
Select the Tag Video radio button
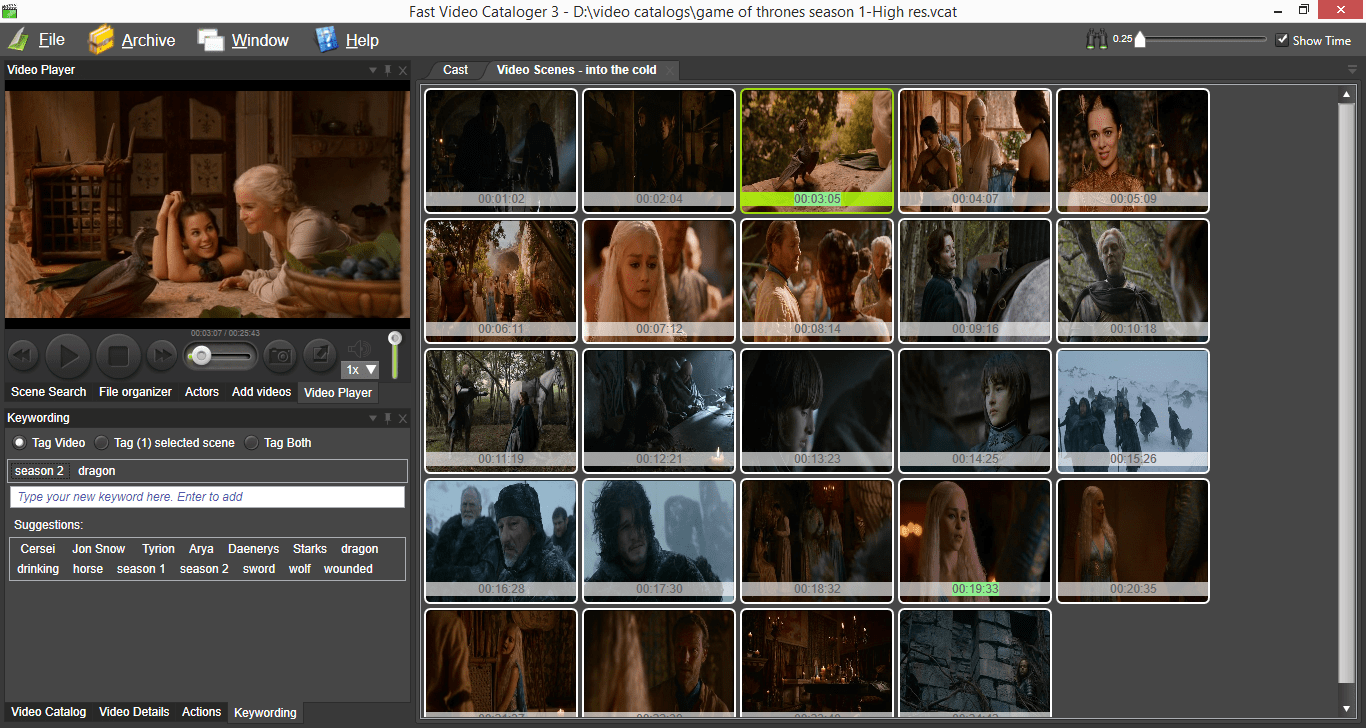(19, 443)
